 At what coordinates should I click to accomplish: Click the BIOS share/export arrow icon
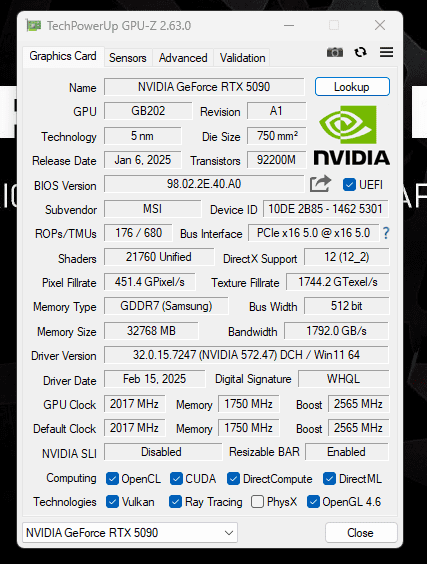[x=320, y=183]
